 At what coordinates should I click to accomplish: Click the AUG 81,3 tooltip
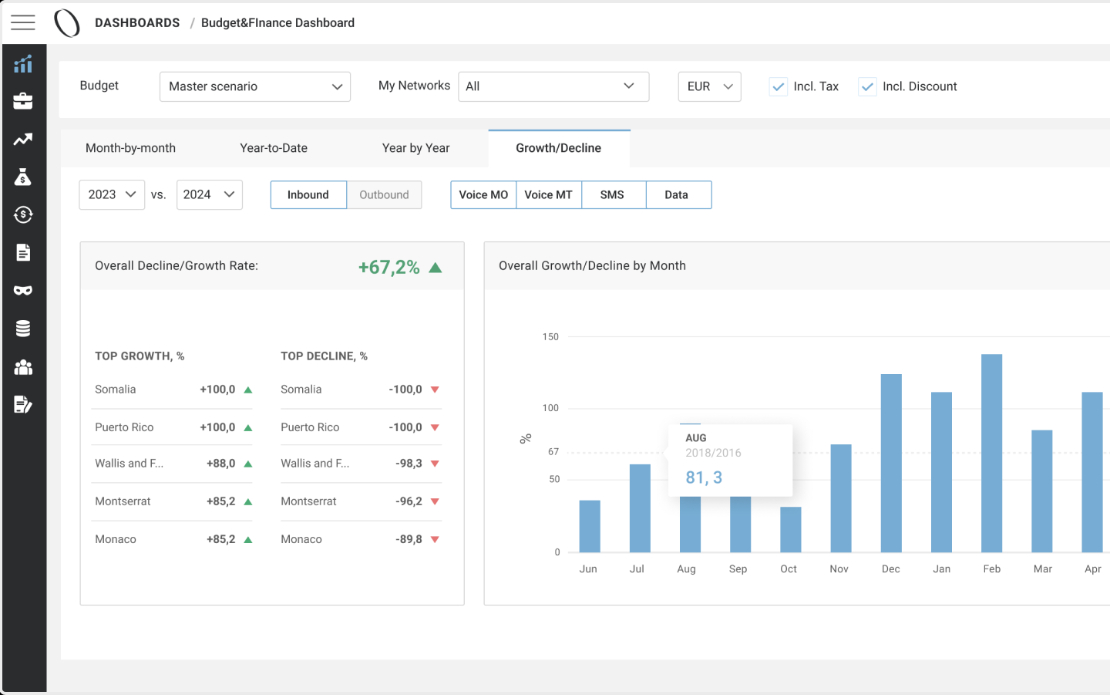(x=730, y=460)
